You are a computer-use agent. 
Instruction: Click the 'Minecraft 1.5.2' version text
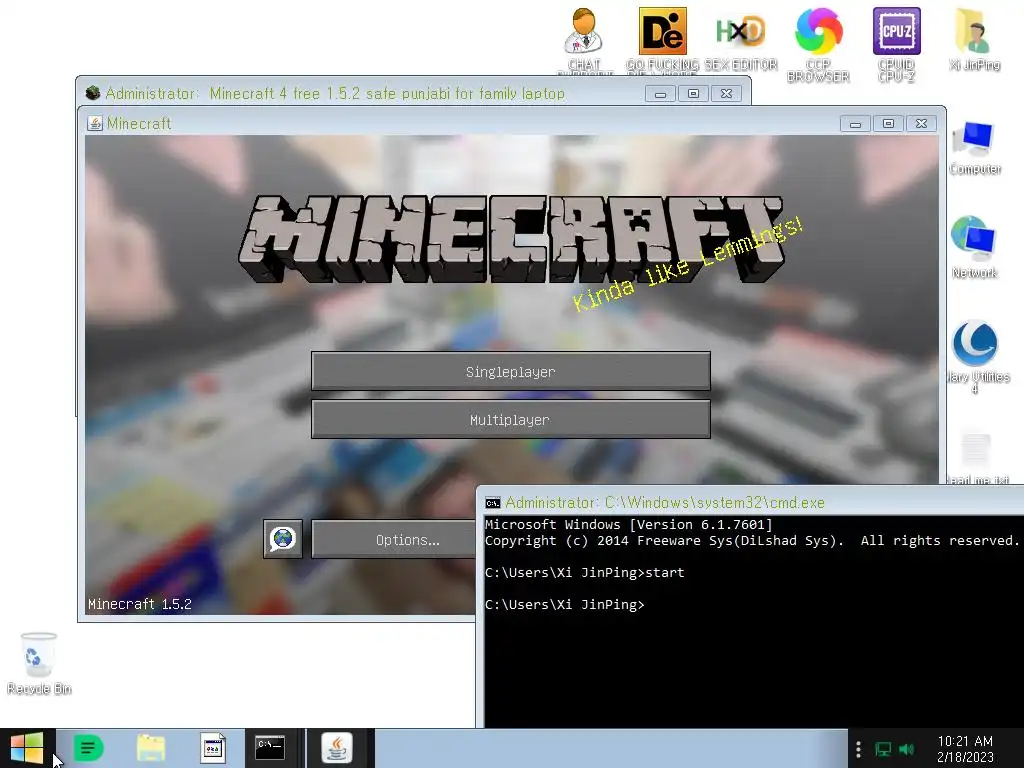pos(140,604)
